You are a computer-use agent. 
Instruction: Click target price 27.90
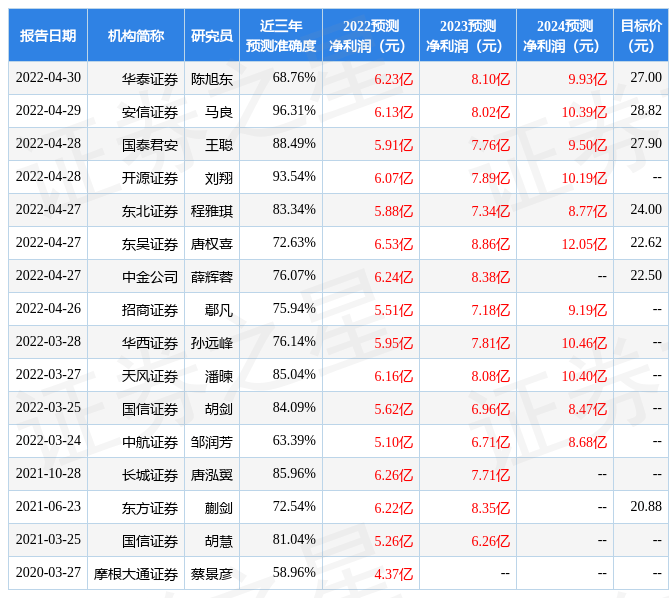(646, 144)
